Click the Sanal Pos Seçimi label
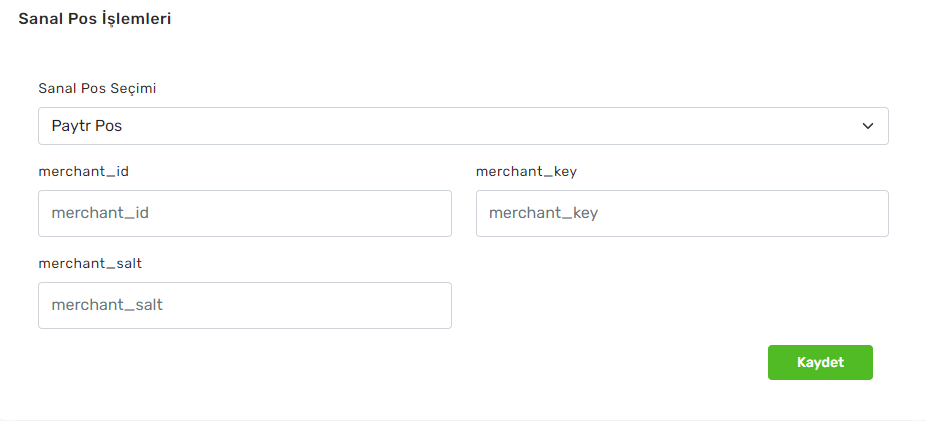This screenshot has width=926, height=421. (x=97, y=88)
